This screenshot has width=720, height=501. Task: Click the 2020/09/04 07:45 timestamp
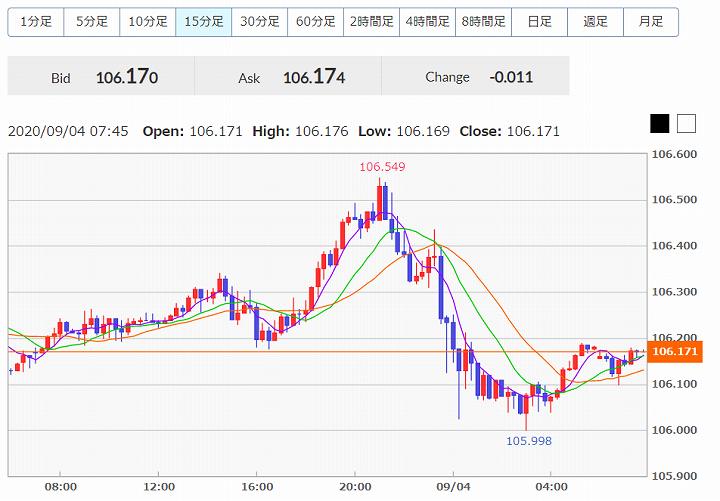click(68, 131)
